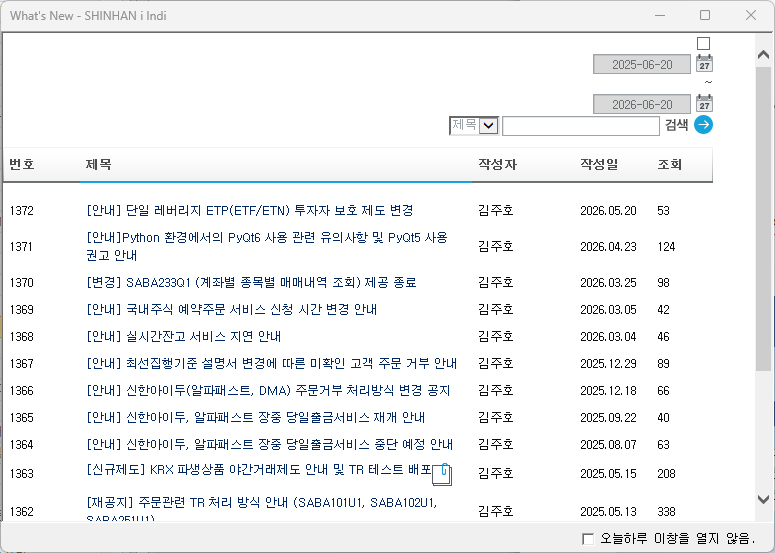775x553 pixels.
Task: Sort by the 작성일 column header
Action: pyautogui.click(x=599, y=164)
